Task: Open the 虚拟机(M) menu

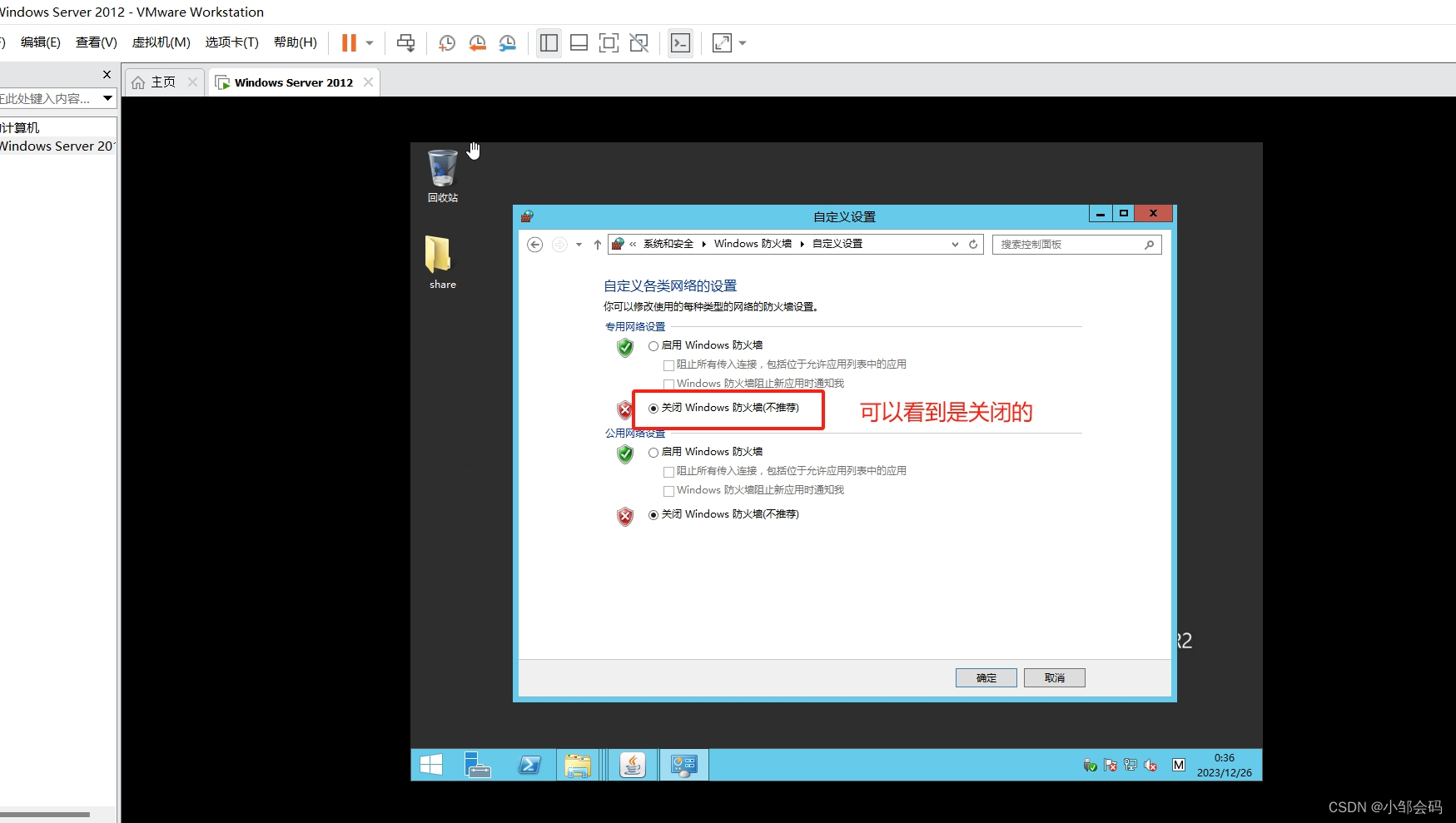Action: [x=161, y=42]
